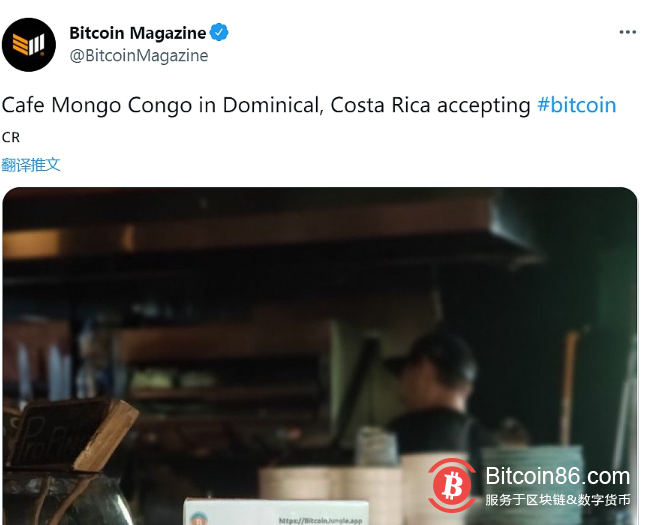This screenshot has width=646, height=525.
Task: Click the CR text below the tweet
Action: point(11,137)
